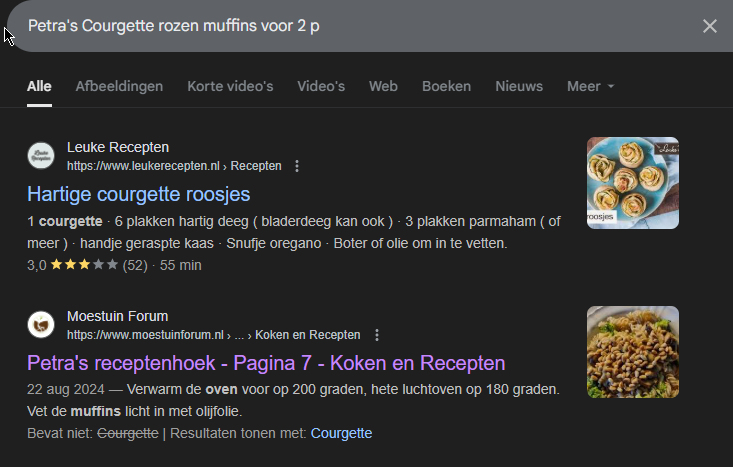Clear the search query with the X icon
Screen dimensions: 733x467
[x=709, y=26]
